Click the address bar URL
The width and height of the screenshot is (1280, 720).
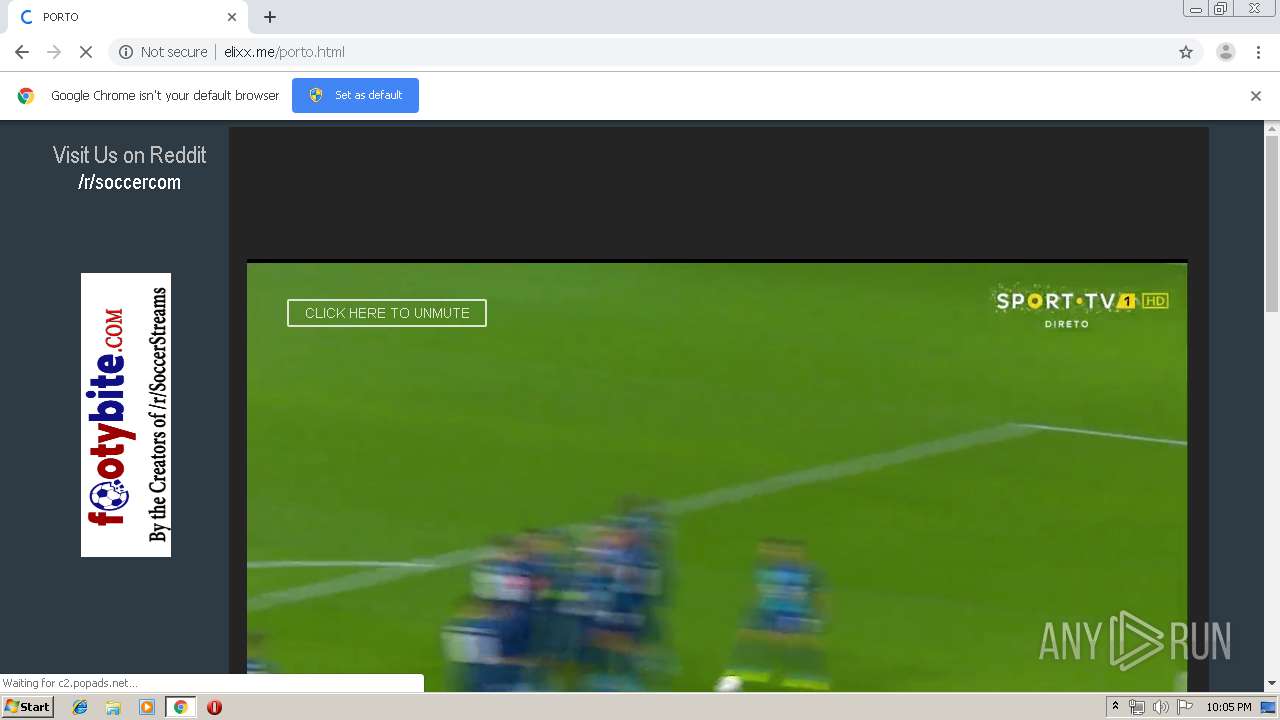[284, 52]
